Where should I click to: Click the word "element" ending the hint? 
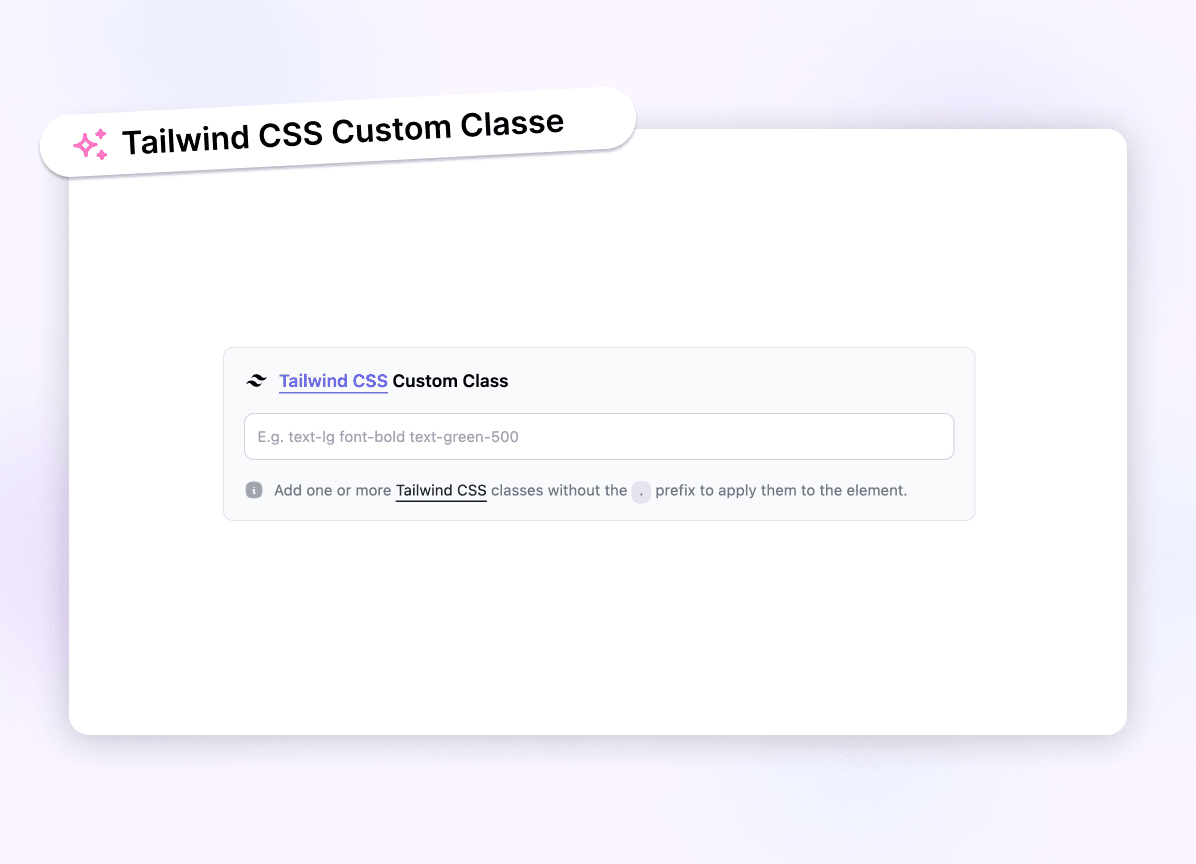click(x=874, y=491)
